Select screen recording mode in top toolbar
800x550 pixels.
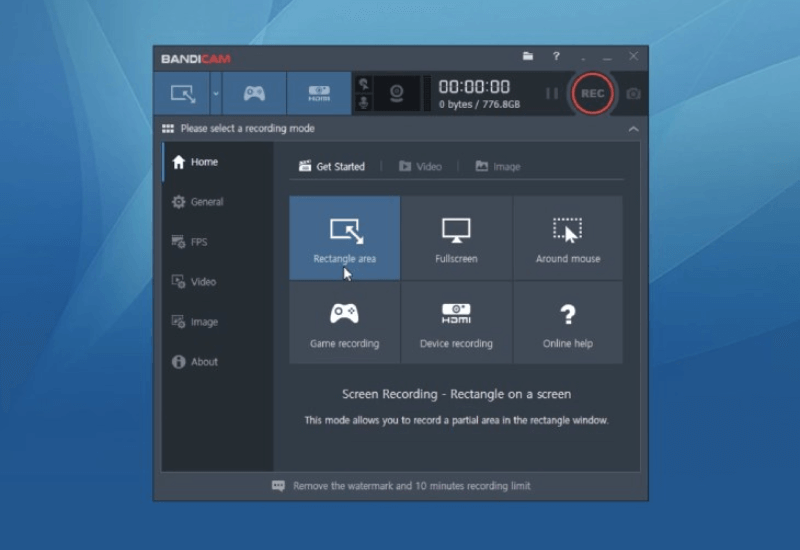[182, 93]
